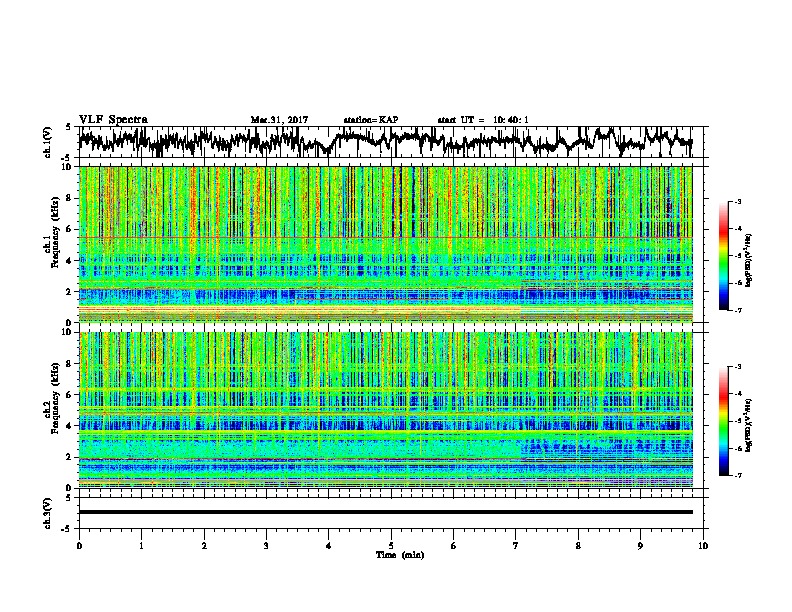Image resolution: width=792 pixels, height=612 pixels.
Task: Click the ch.1 spectrogram panel
Action: click(385, 244)
